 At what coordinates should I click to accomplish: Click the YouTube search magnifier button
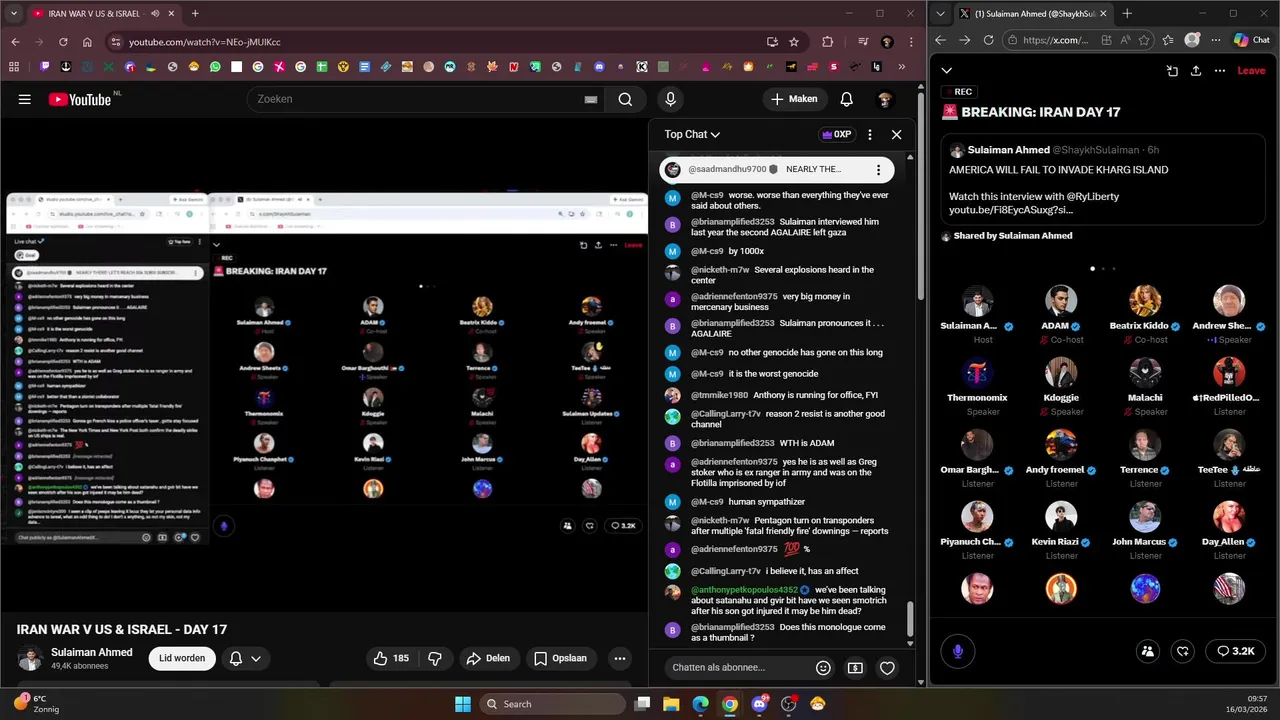(x=625, y=99)
